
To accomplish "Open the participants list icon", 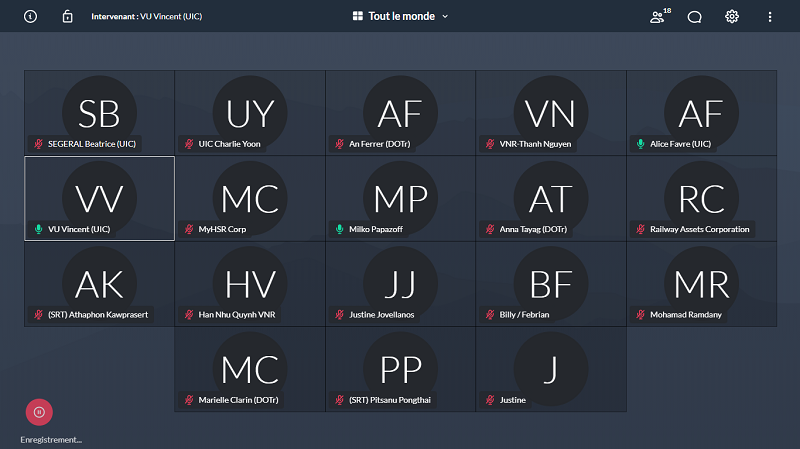I will point(657,16).
